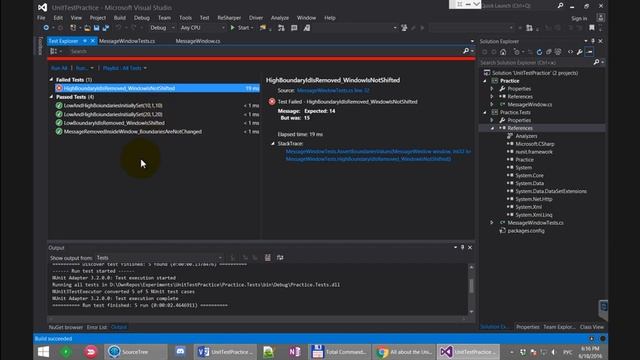The height and width of the screenshot is (360, 640).
Task: Click the comment icon in the main toolbar
Action: tap(294, 28)
